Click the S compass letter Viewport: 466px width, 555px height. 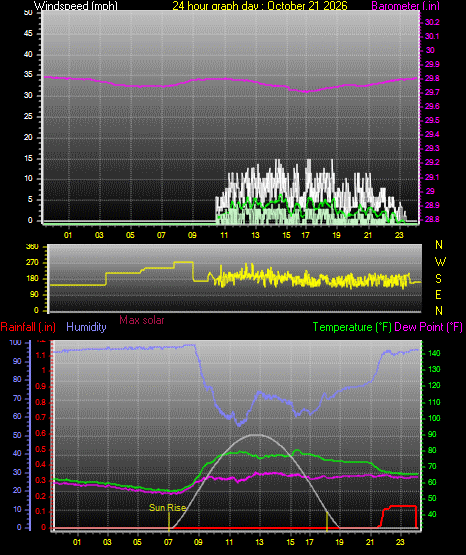[438, 279]
